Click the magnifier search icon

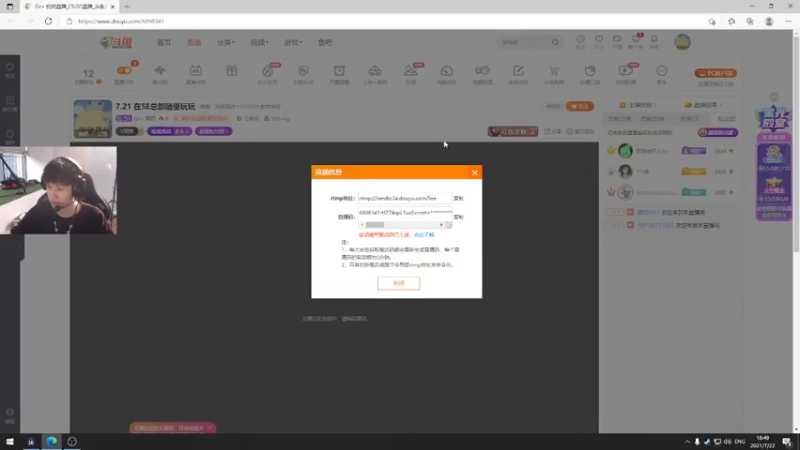[x=555, y=42]
